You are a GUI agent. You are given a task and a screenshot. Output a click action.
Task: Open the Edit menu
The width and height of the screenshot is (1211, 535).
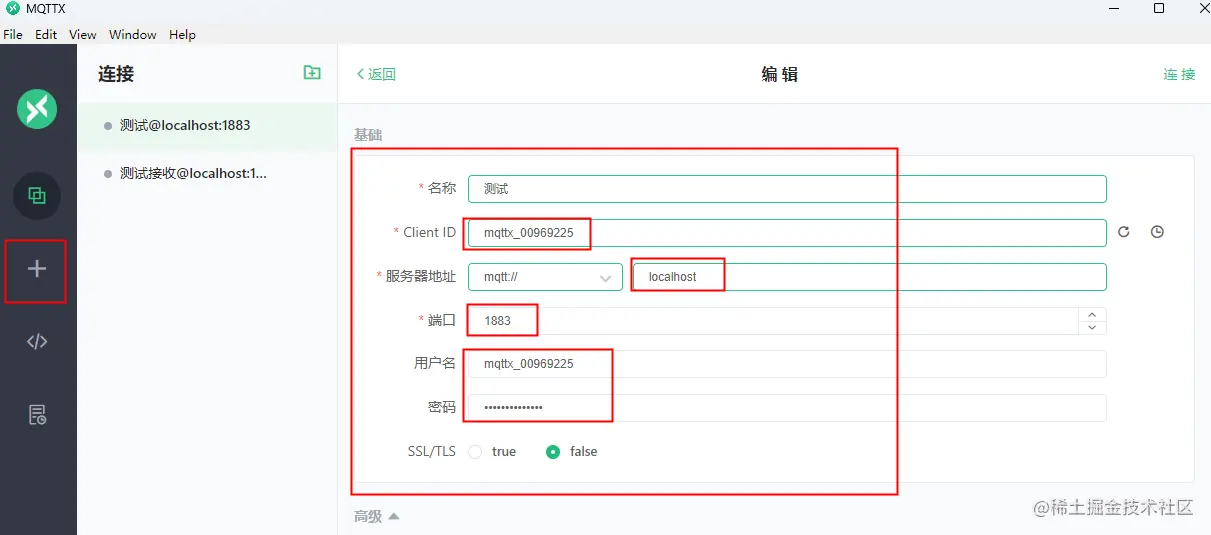pos(46,34)
